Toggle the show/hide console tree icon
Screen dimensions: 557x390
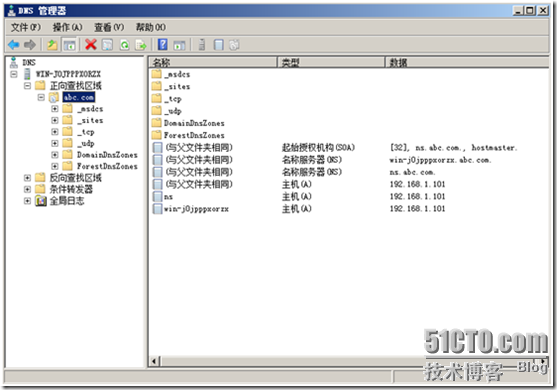(69, 45)
